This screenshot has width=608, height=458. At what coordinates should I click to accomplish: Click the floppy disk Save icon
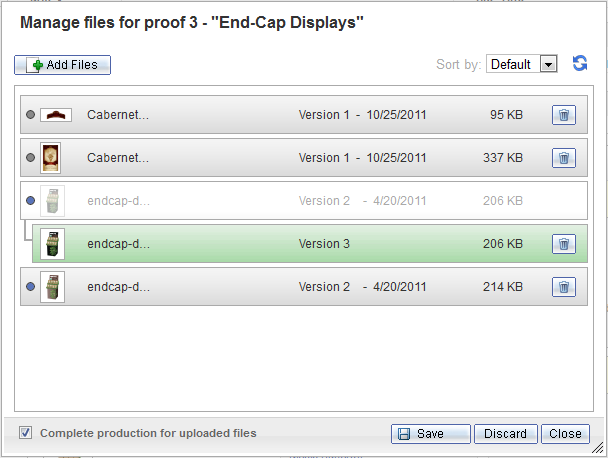404,434
